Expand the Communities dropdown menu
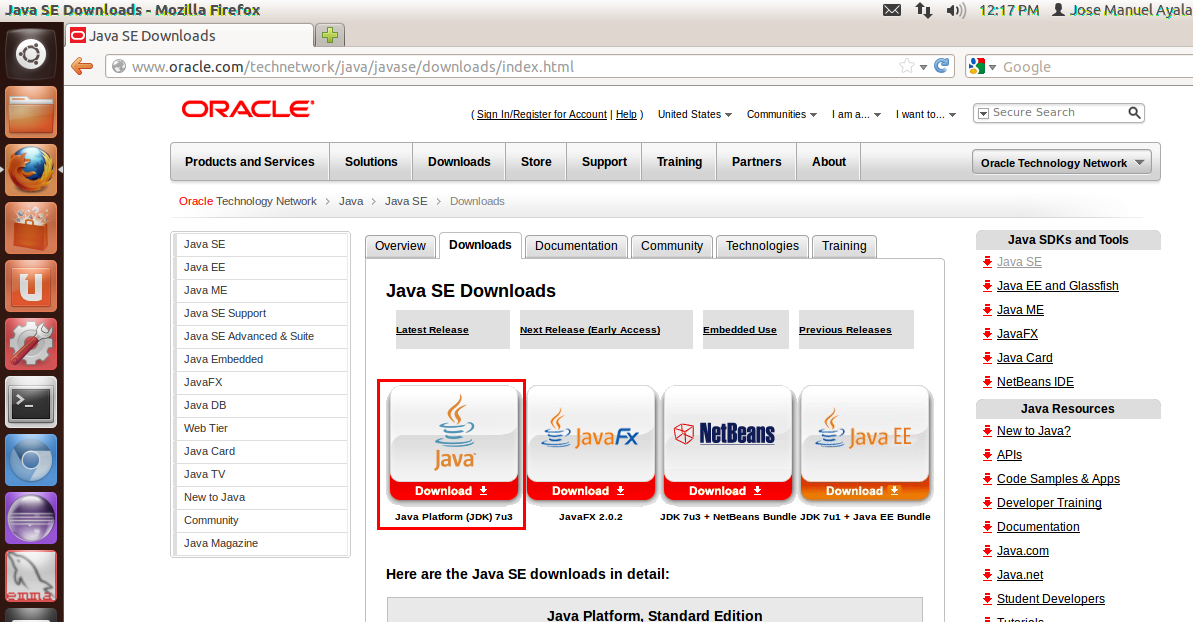The width and height of the screenshot is (1193, 622). click(781, 114)
